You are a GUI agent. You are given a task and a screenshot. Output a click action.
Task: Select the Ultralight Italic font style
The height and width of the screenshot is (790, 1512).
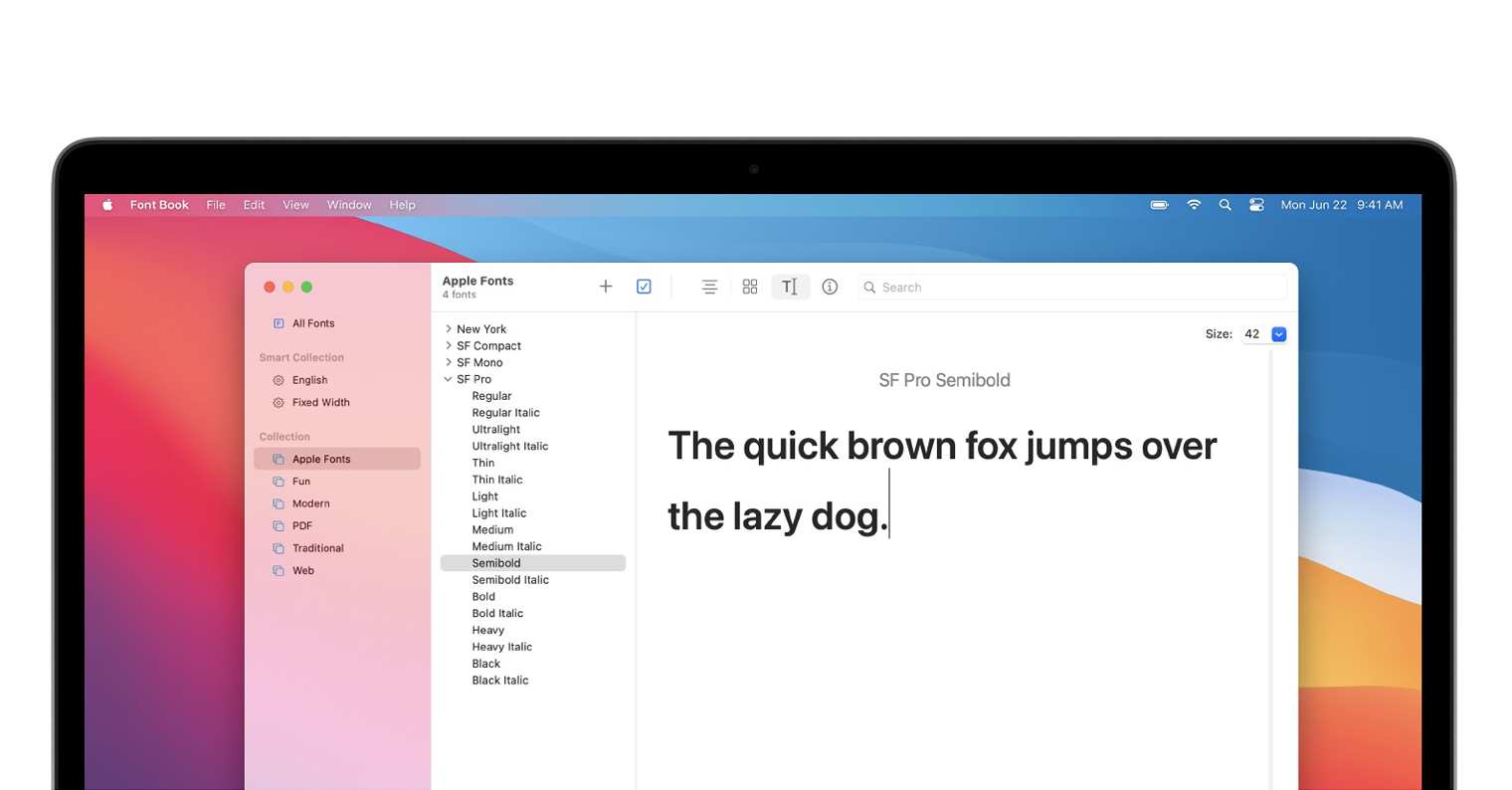pyautogui.click(x=509, y=447)
